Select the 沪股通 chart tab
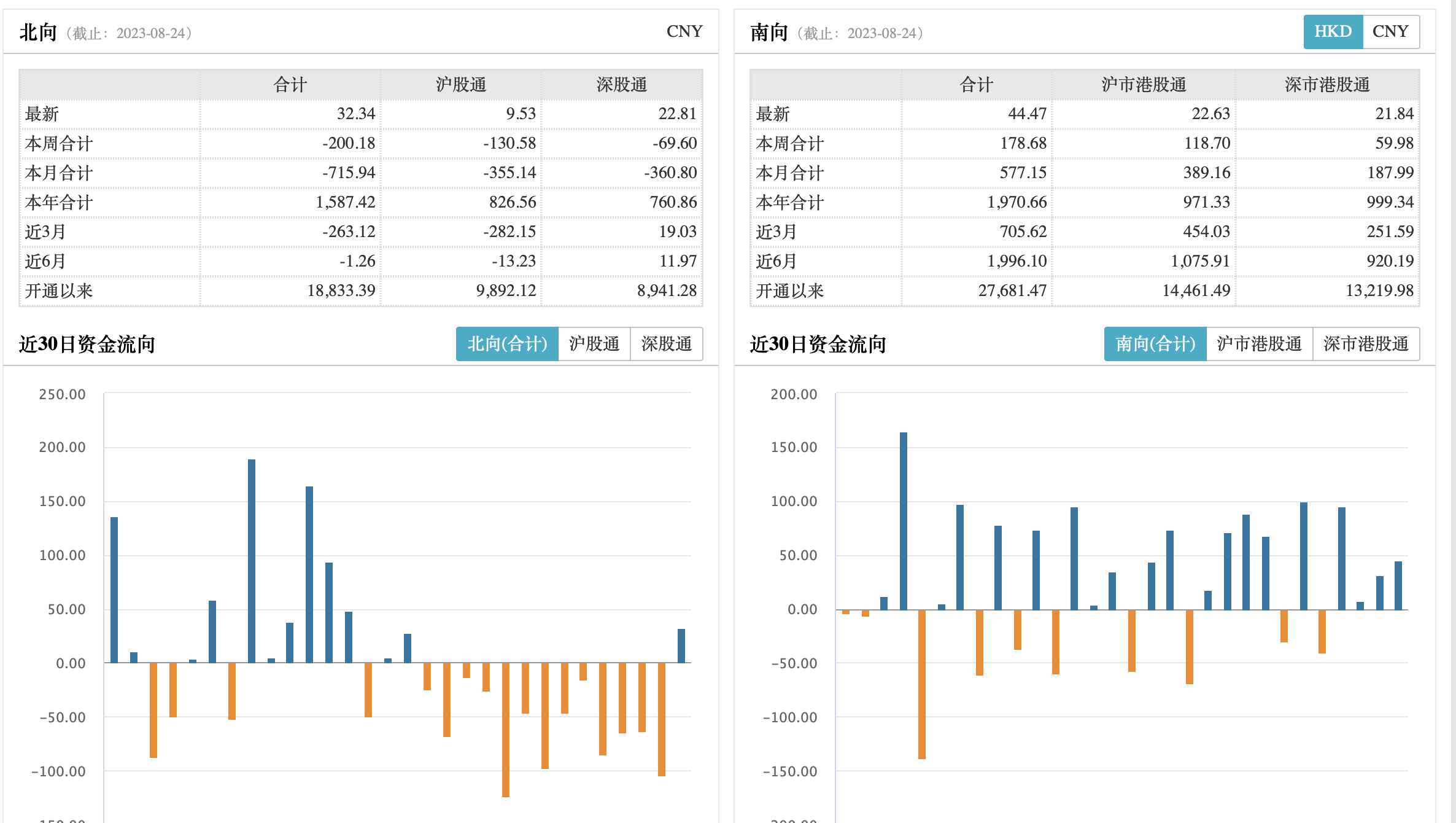Viewport: 1456px width, 823px height. [x=594, y=344]
